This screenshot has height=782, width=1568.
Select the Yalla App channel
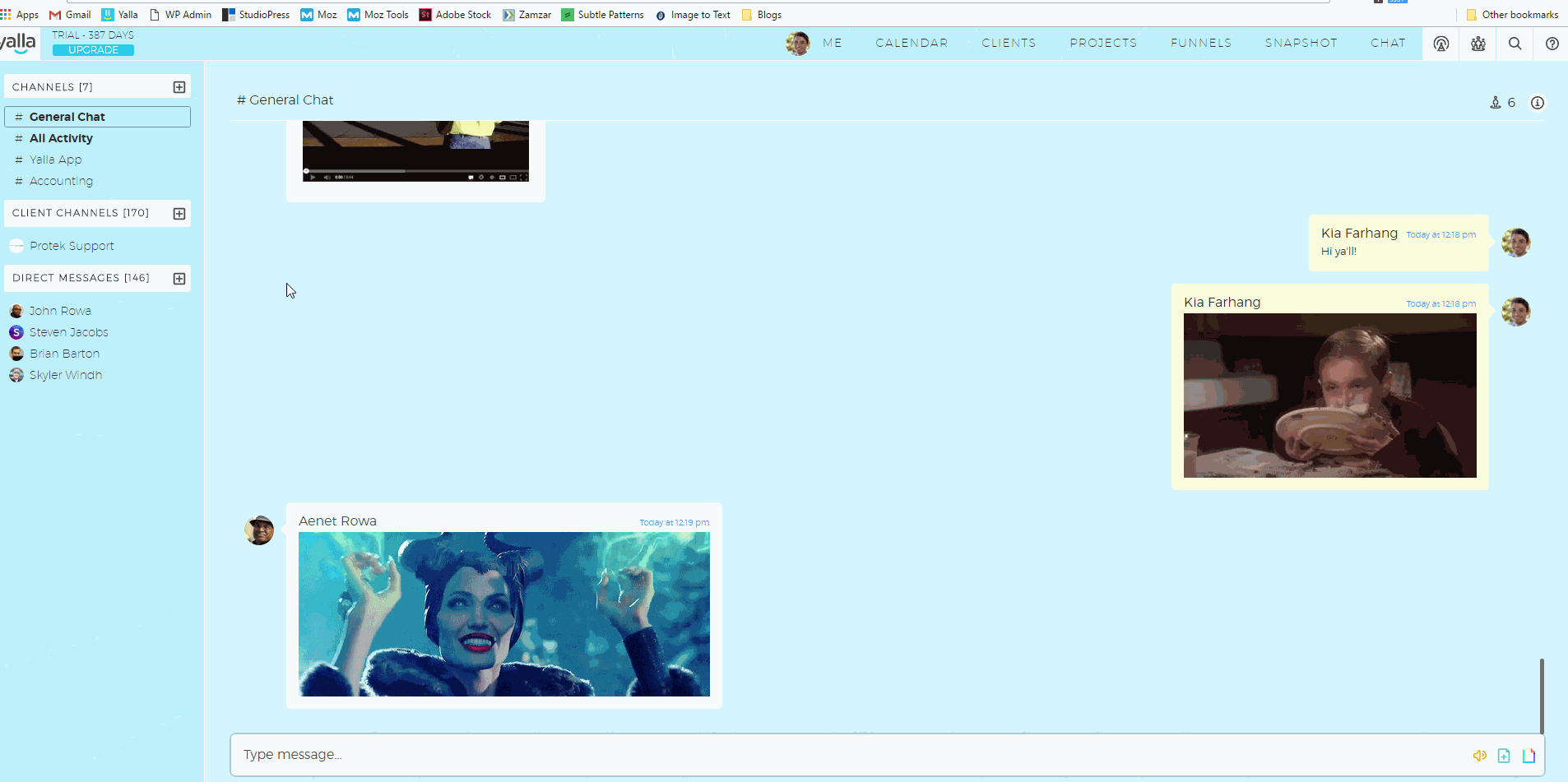[55, 160]
